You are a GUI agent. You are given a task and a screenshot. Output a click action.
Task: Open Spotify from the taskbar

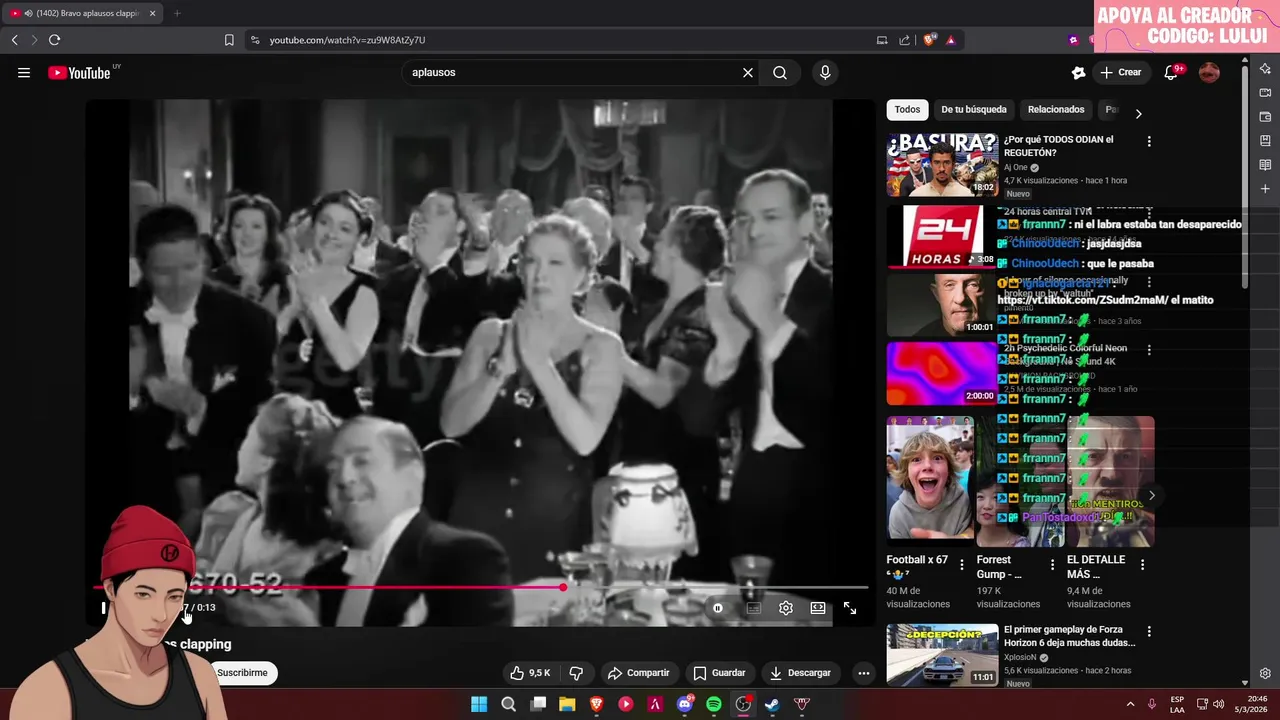714,704
